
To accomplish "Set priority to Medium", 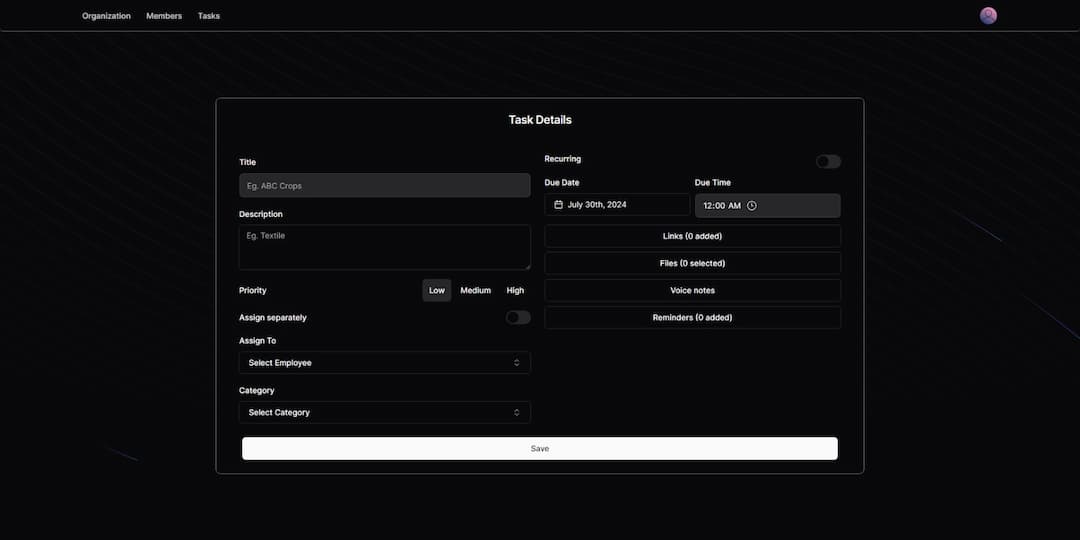I will tap(475, 290).
